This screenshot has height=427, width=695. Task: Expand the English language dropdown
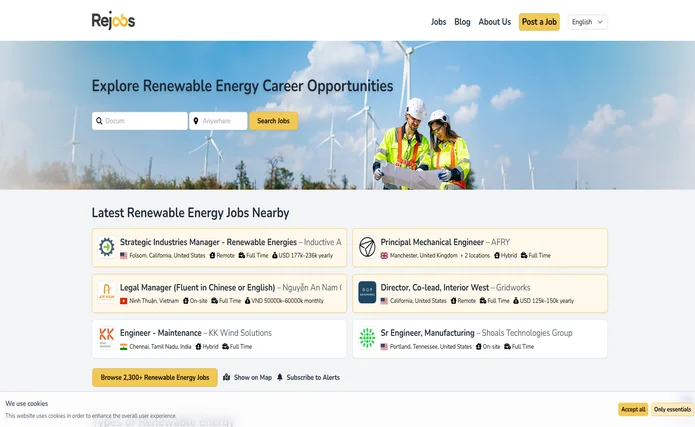coord(587,22)
